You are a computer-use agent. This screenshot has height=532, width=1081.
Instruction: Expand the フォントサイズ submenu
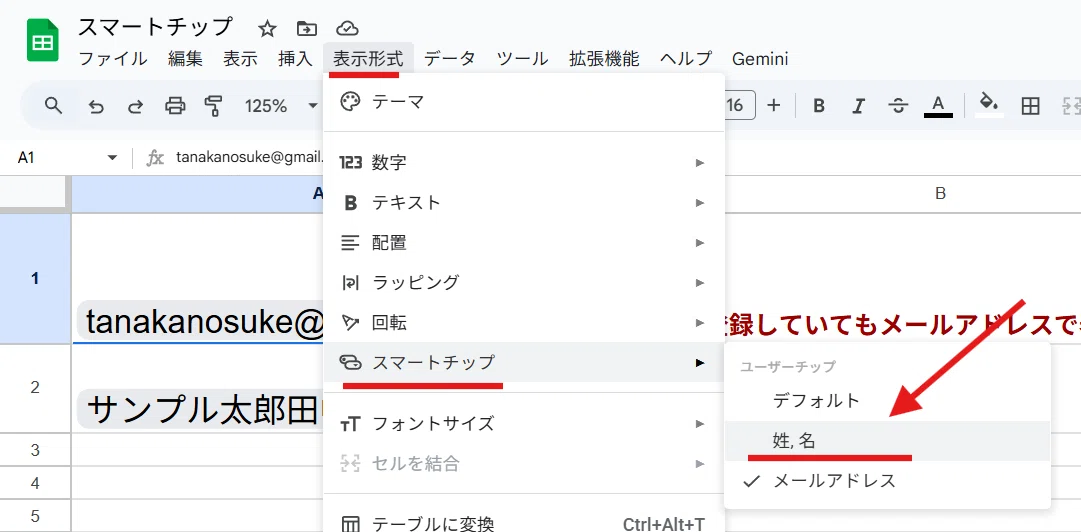[524, 423]
